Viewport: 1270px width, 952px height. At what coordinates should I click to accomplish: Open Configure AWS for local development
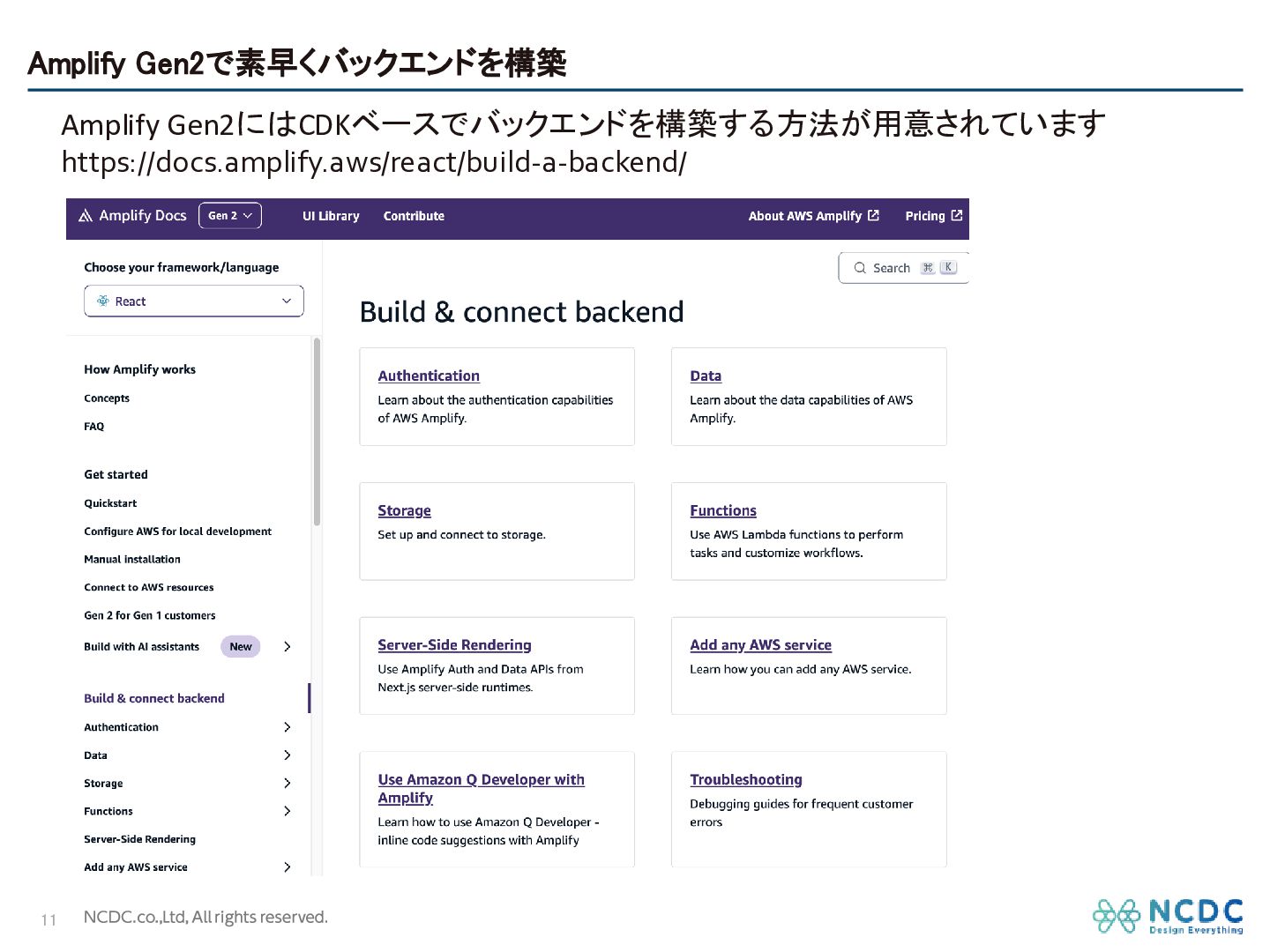coord(177,532)
